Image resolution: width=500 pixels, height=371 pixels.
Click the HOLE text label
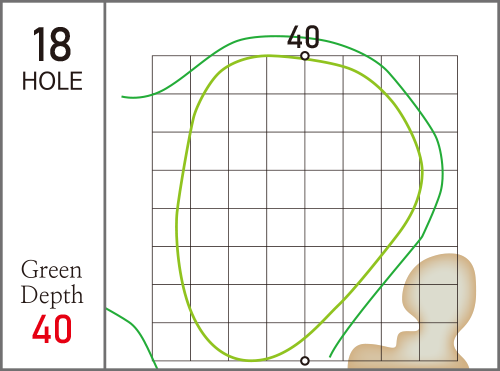click(x=52, y=81)
